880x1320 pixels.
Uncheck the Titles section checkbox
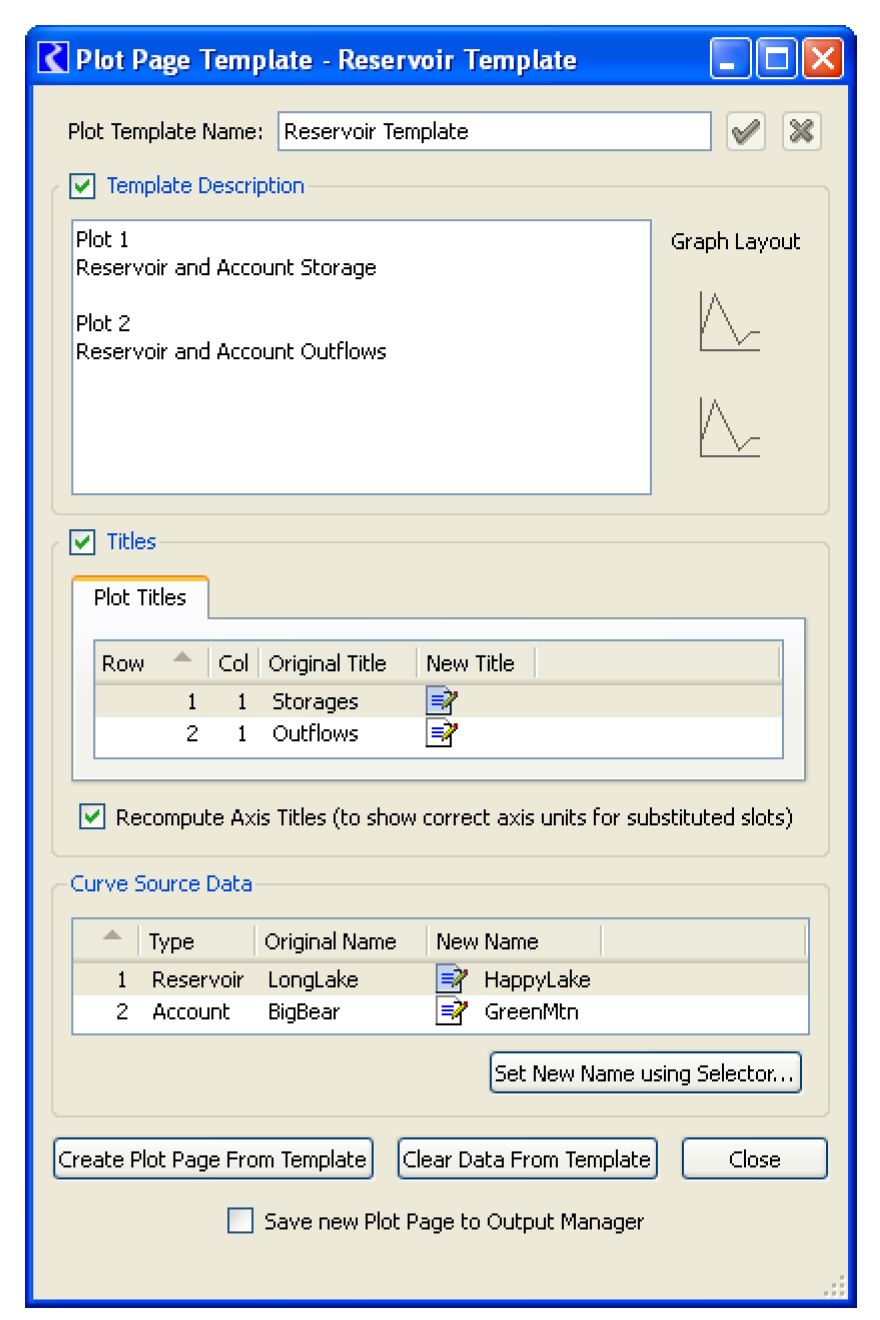pos(82,542)
